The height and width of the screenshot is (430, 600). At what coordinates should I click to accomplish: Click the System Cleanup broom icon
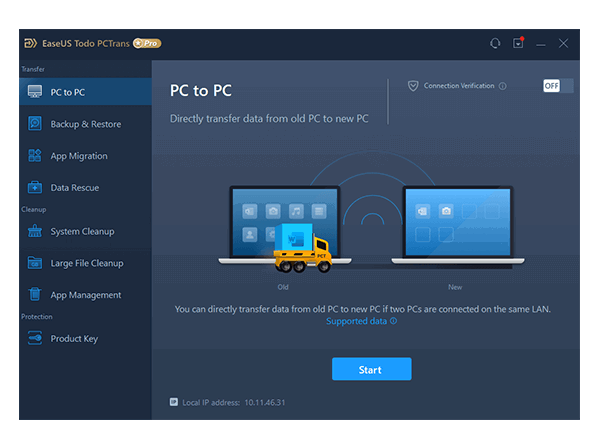click(x=35, y=231)
